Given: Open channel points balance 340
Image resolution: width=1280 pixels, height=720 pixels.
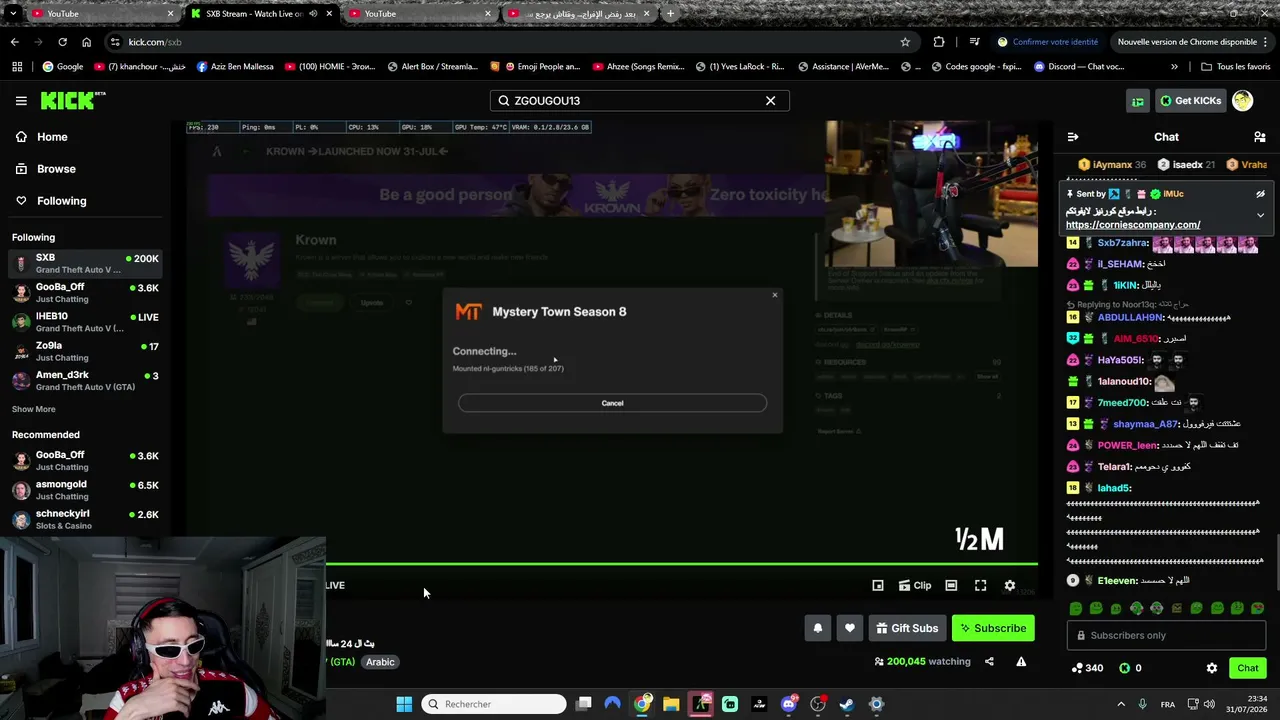Looking at the screenshot, I should (x=1087, y=668).
